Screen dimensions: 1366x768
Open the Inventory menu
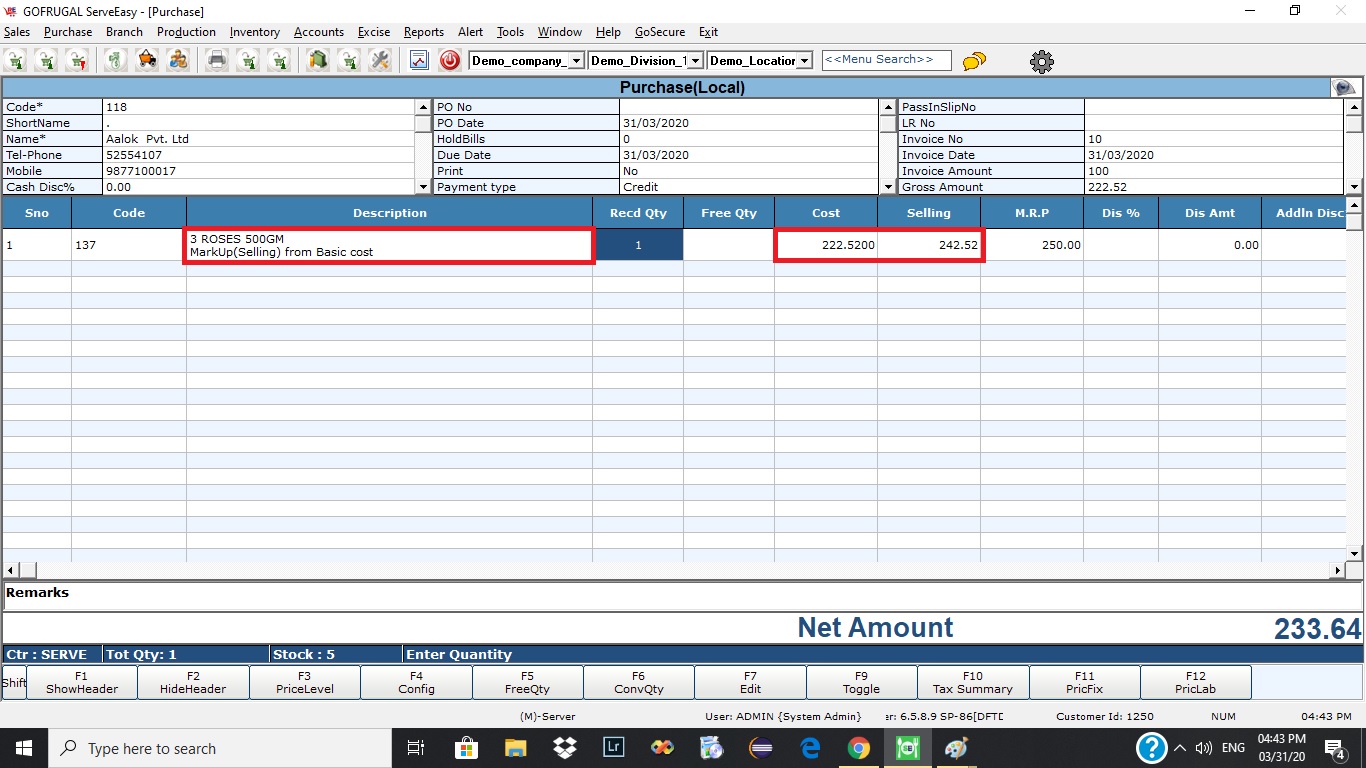point(255,32)
